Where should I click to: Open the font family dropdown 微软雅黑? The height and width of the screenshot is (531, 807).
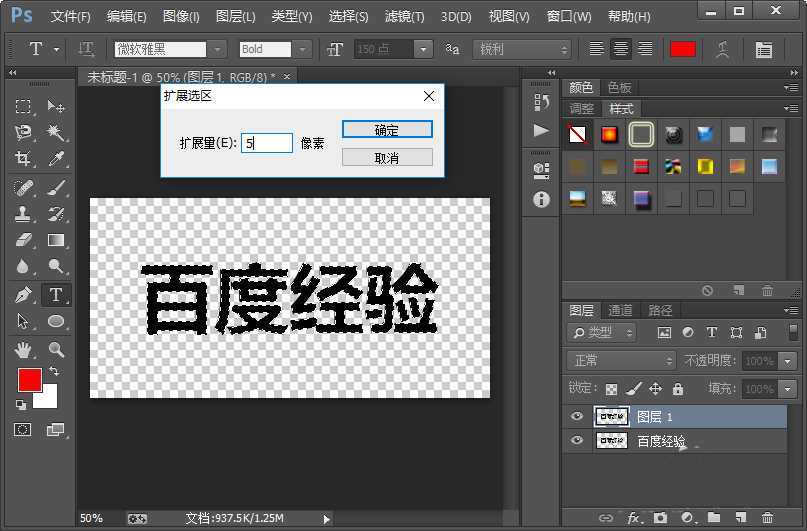click(217, 49)
